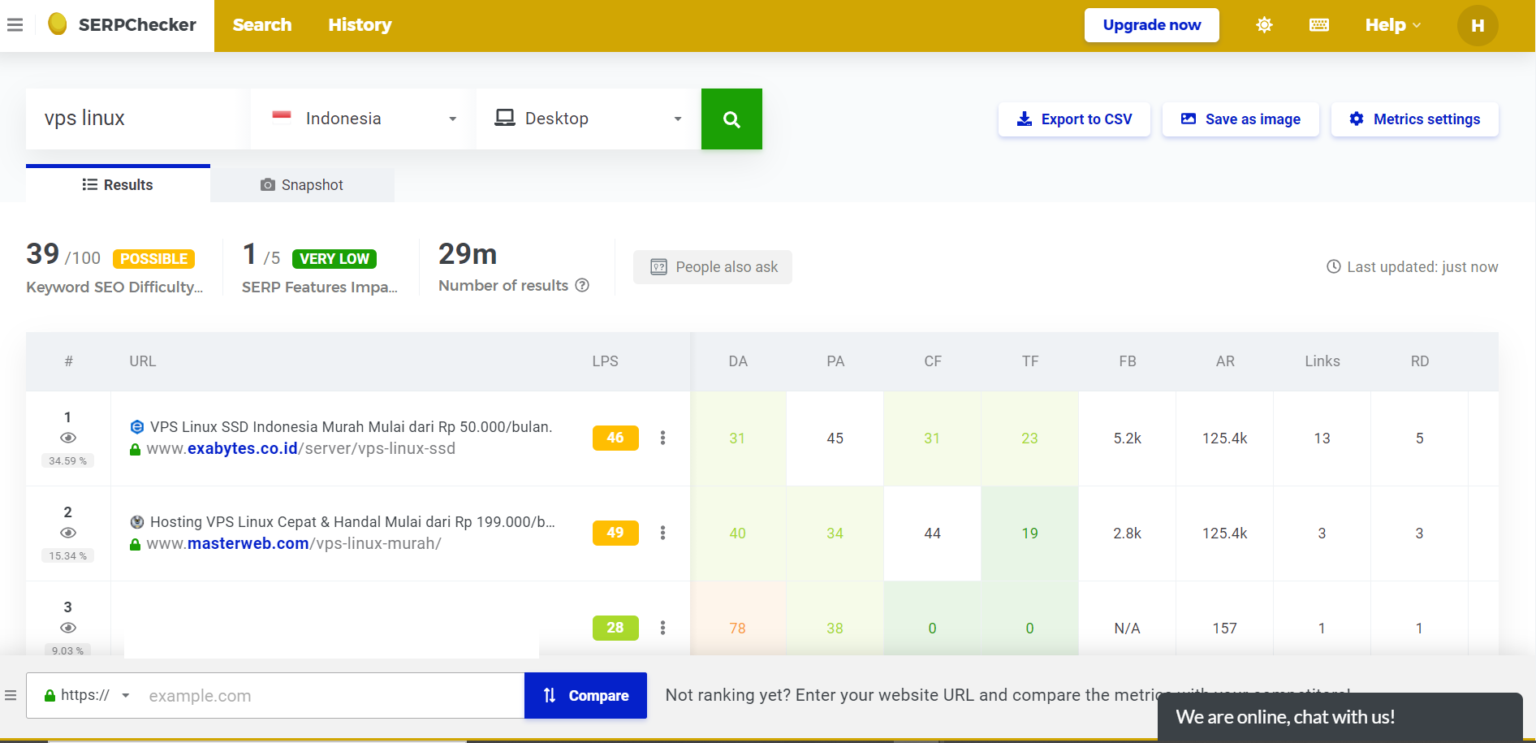
Task: Click the masterweb favicon icon
Action: [x=137, y=522]
